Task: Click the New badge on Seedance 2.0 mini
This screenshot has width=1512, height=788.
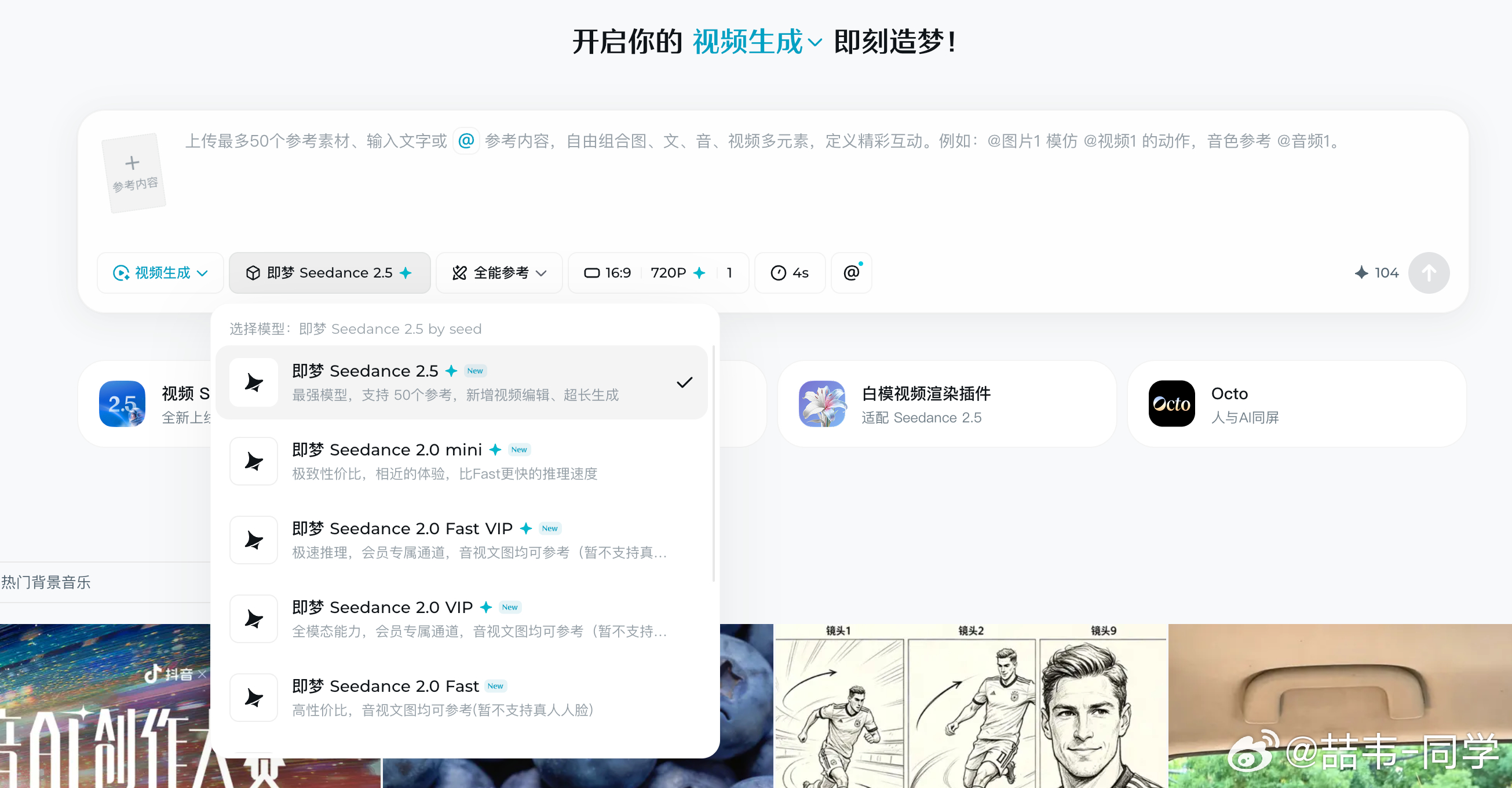Action: pos(519,450)
